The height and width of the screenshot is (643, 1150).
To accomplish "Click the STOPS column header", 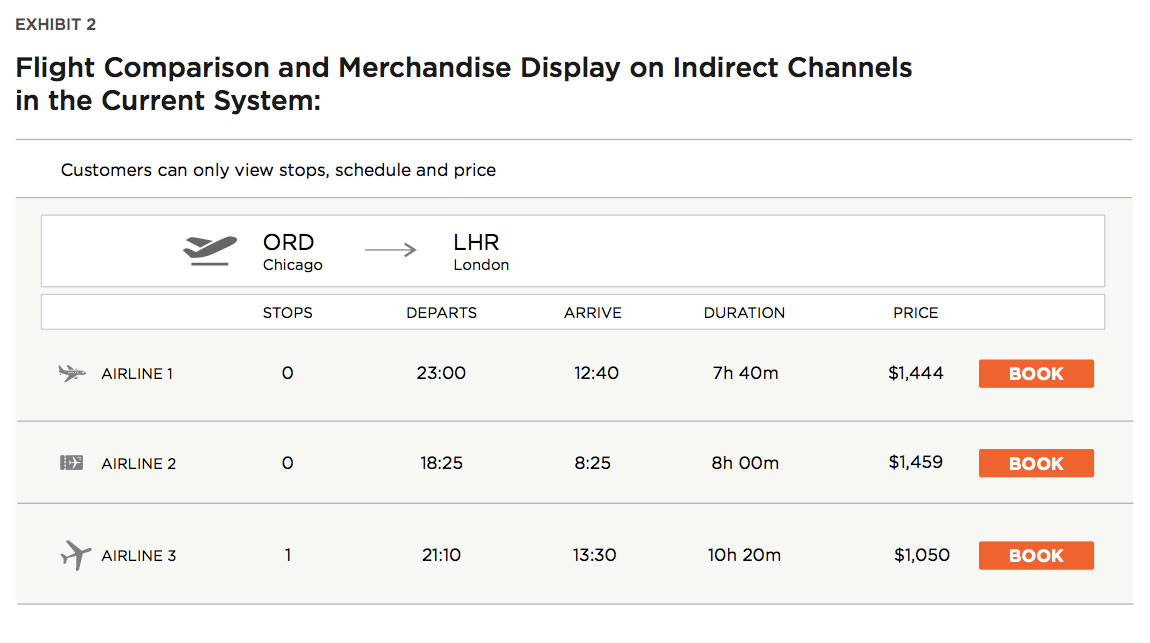I will (288, 313).
